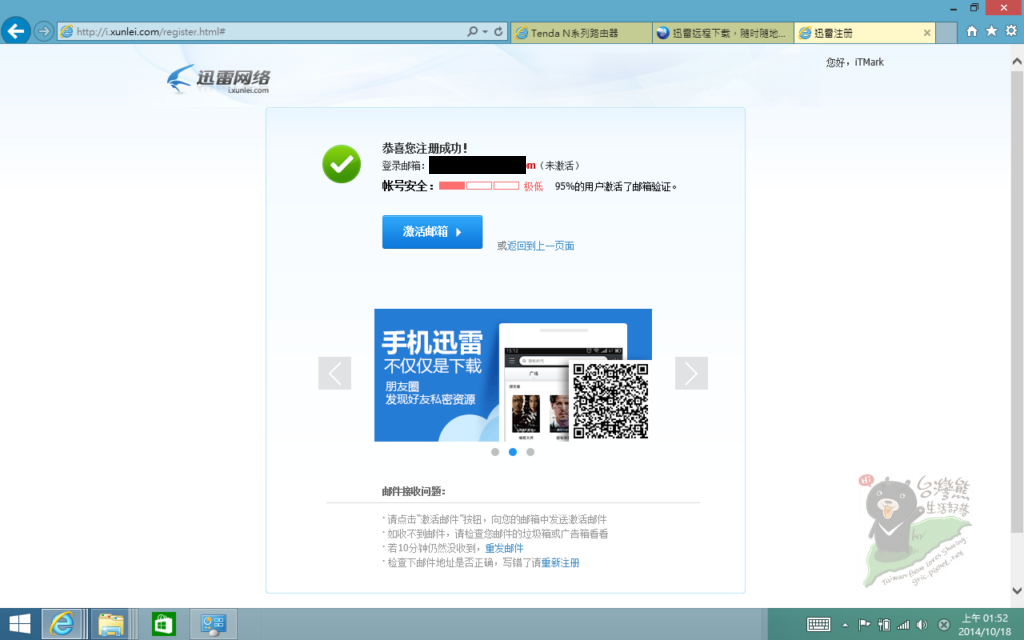Open the browser Tools gear icon
Image resolution: width=1024 pixels, height=640 pixels.
point(1011,31)
